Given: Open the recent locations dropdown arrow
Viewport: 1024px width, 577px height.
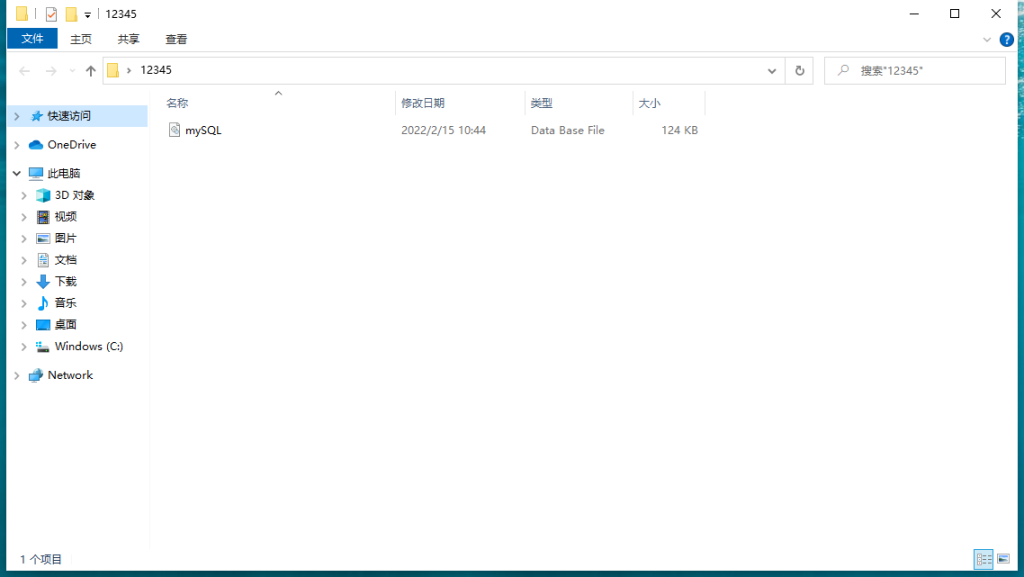Looking at the screenshot, I should 72,70.
